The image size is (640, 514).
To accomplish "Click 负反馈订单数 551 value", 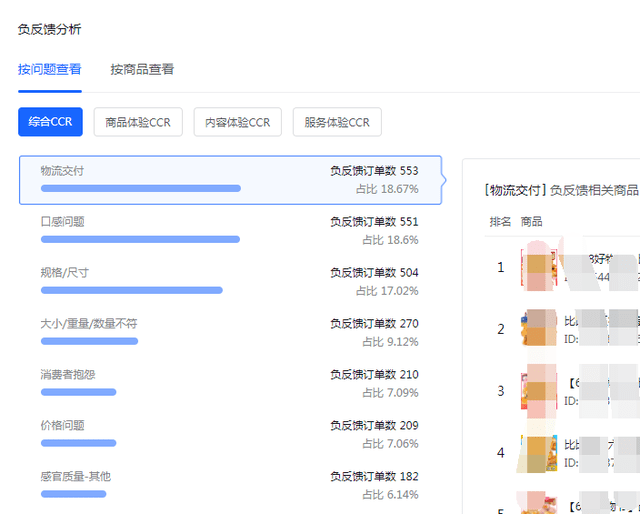I will point(374,222).
